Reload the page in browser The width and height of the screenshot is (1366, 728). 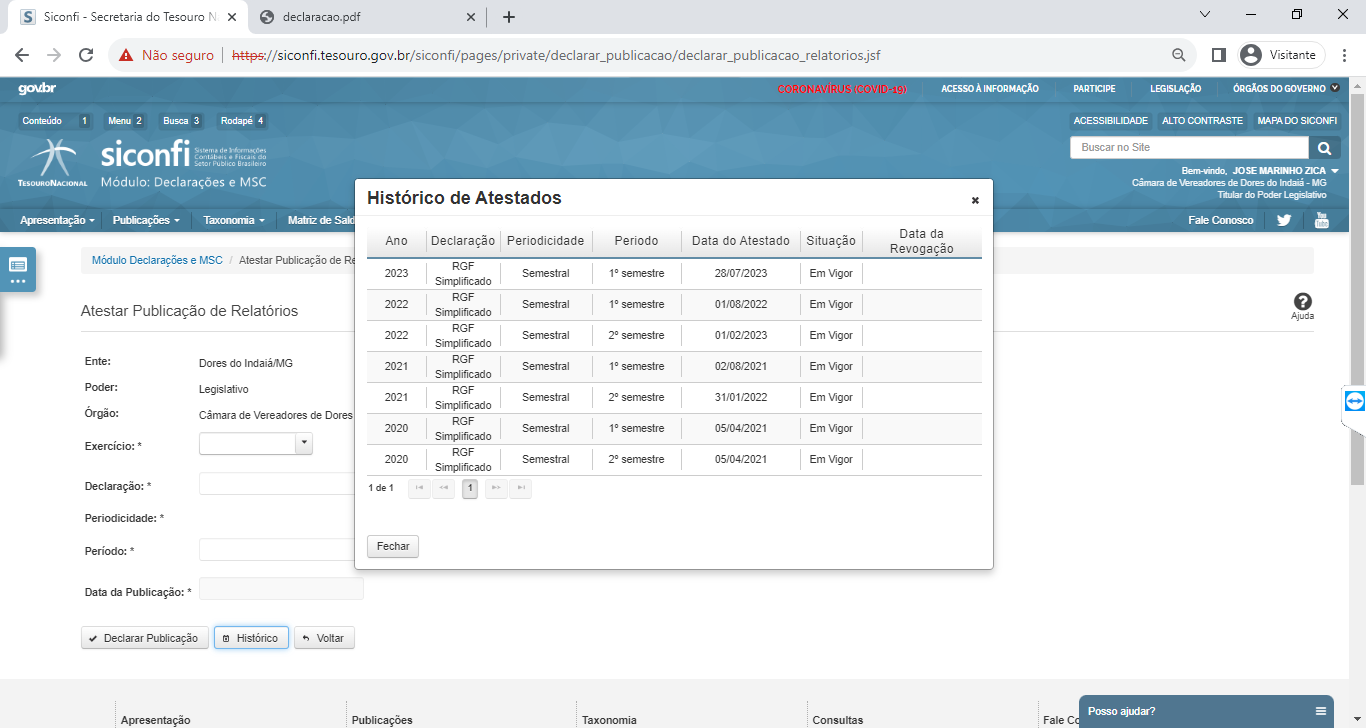pos(86,55)
